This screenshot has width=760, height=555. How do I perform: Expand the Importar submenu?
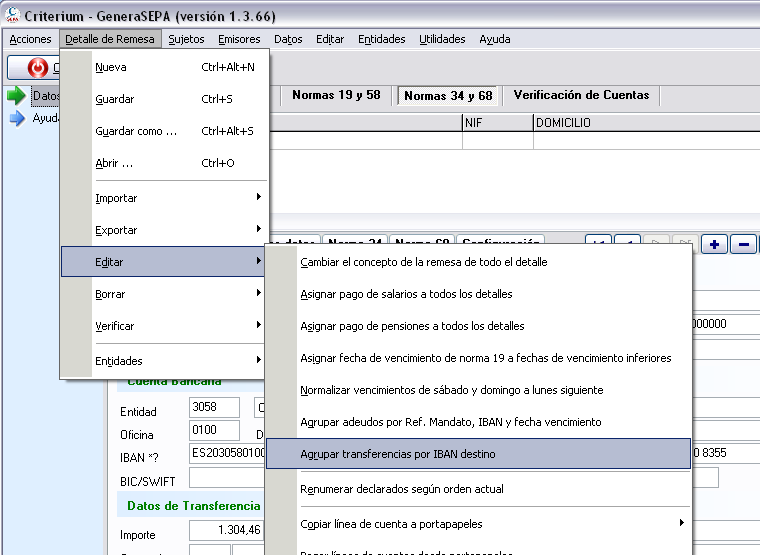coord(165,198)
